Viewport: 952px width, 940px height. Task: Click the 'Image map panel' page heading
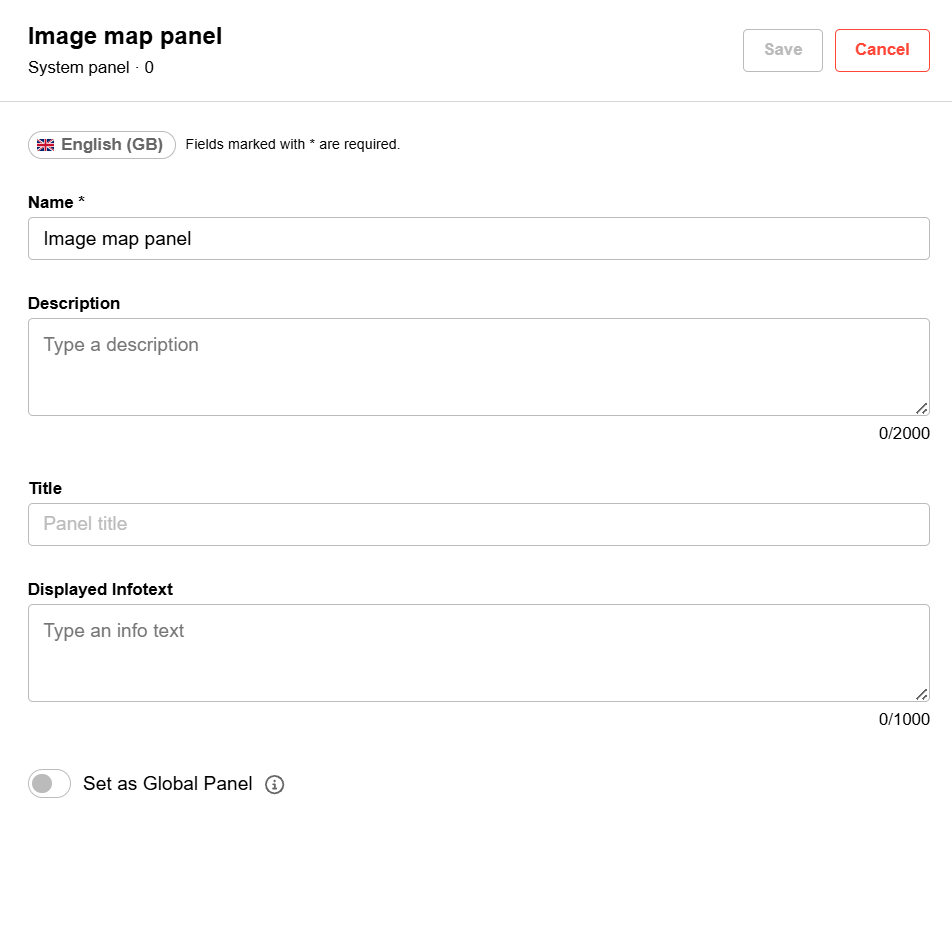pyautogui.click(x=125, y=36)
